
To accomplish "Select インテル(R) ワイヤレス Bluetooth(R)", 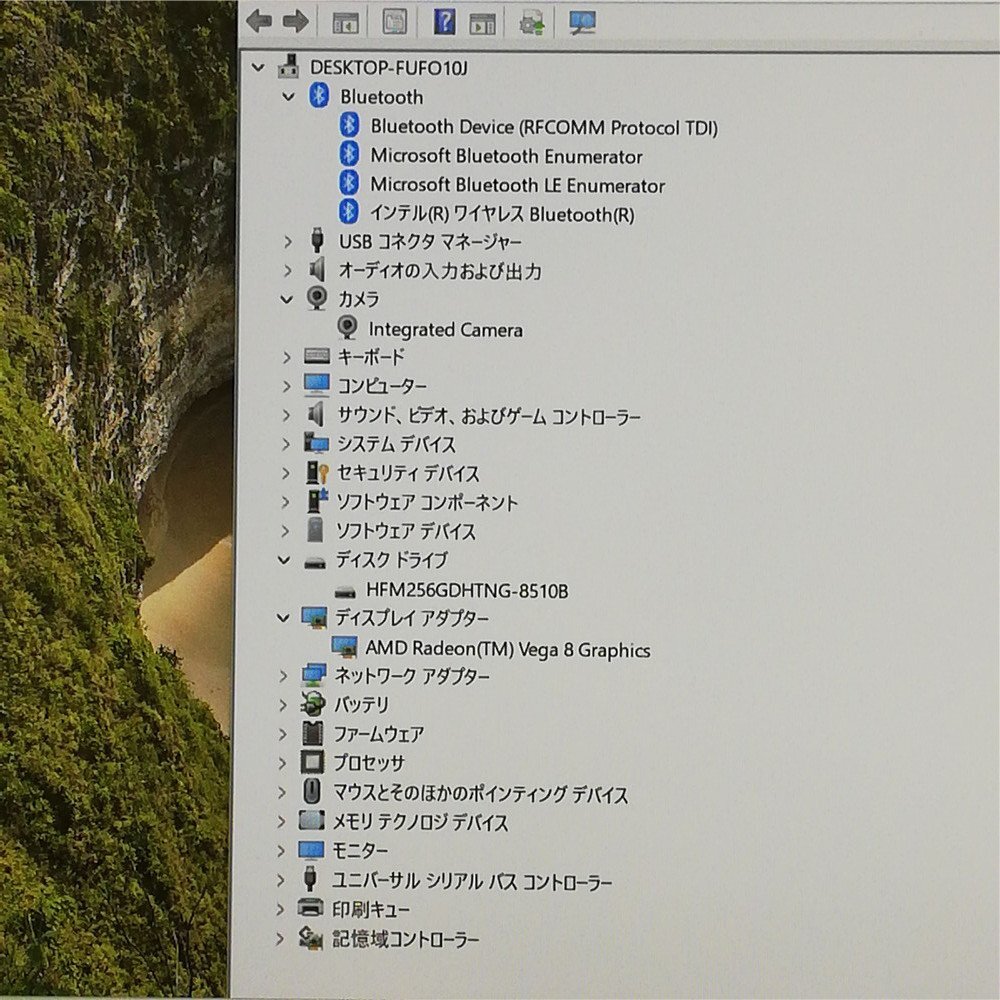I will (502, 214).
